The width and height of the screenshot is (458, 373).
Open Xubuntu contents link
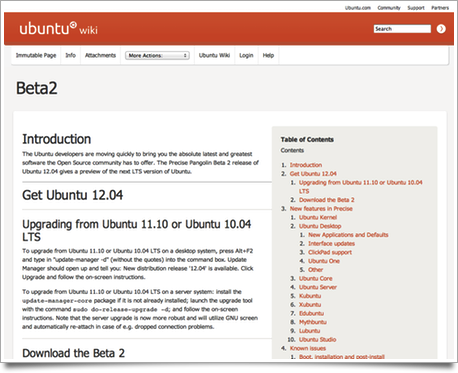[310, 305]
